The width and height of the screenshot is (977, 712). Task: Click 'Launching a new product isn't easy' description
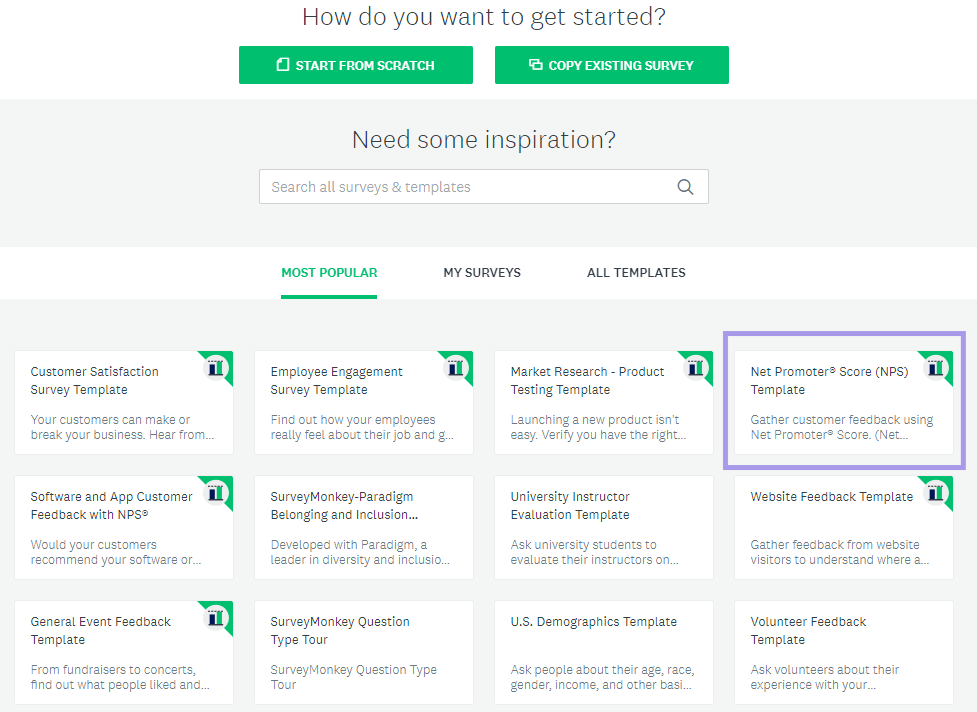598,427
